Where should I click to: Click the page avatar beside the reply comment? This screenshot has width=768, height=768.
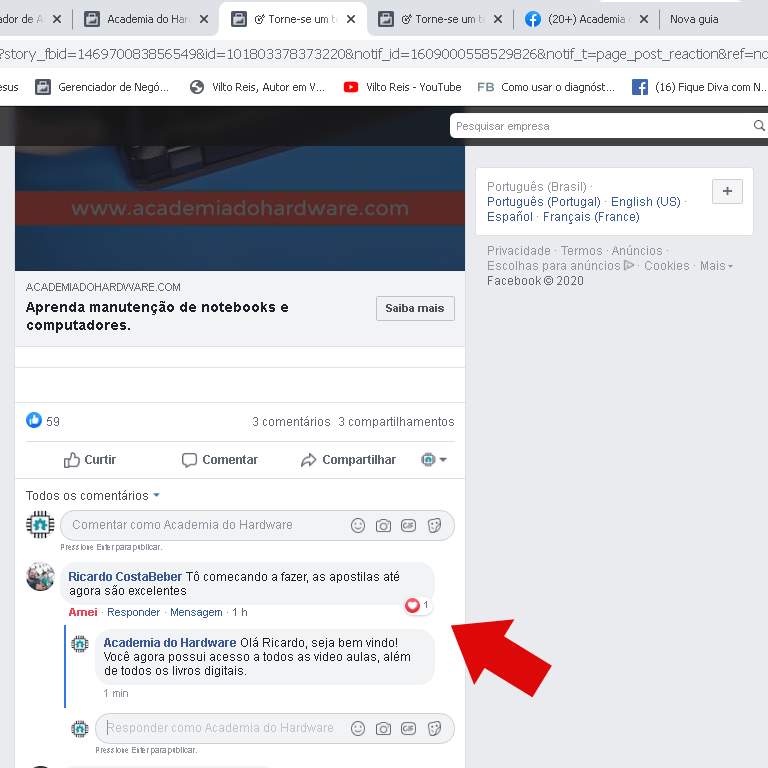pyautogui.click(x=80, y=644)
